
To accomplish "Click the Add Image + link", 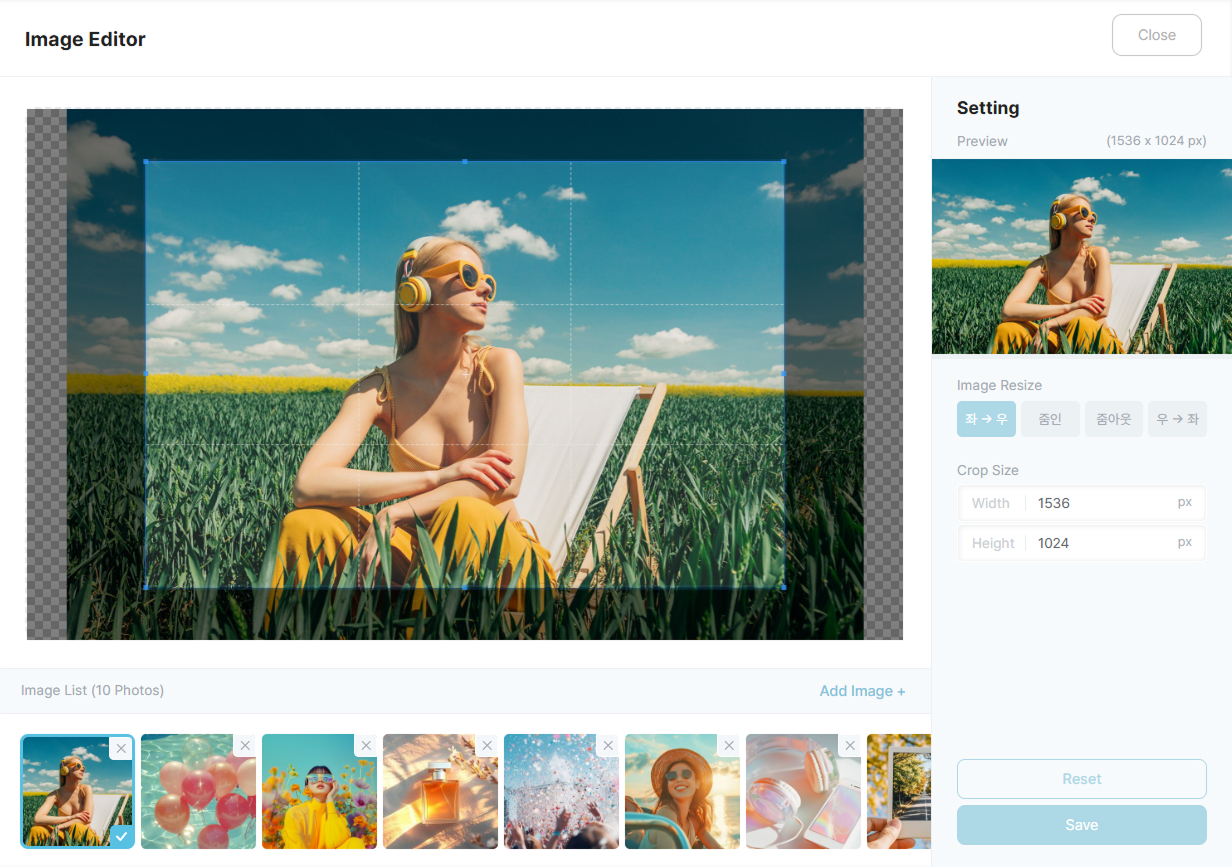I will click(x=862, y=691).
